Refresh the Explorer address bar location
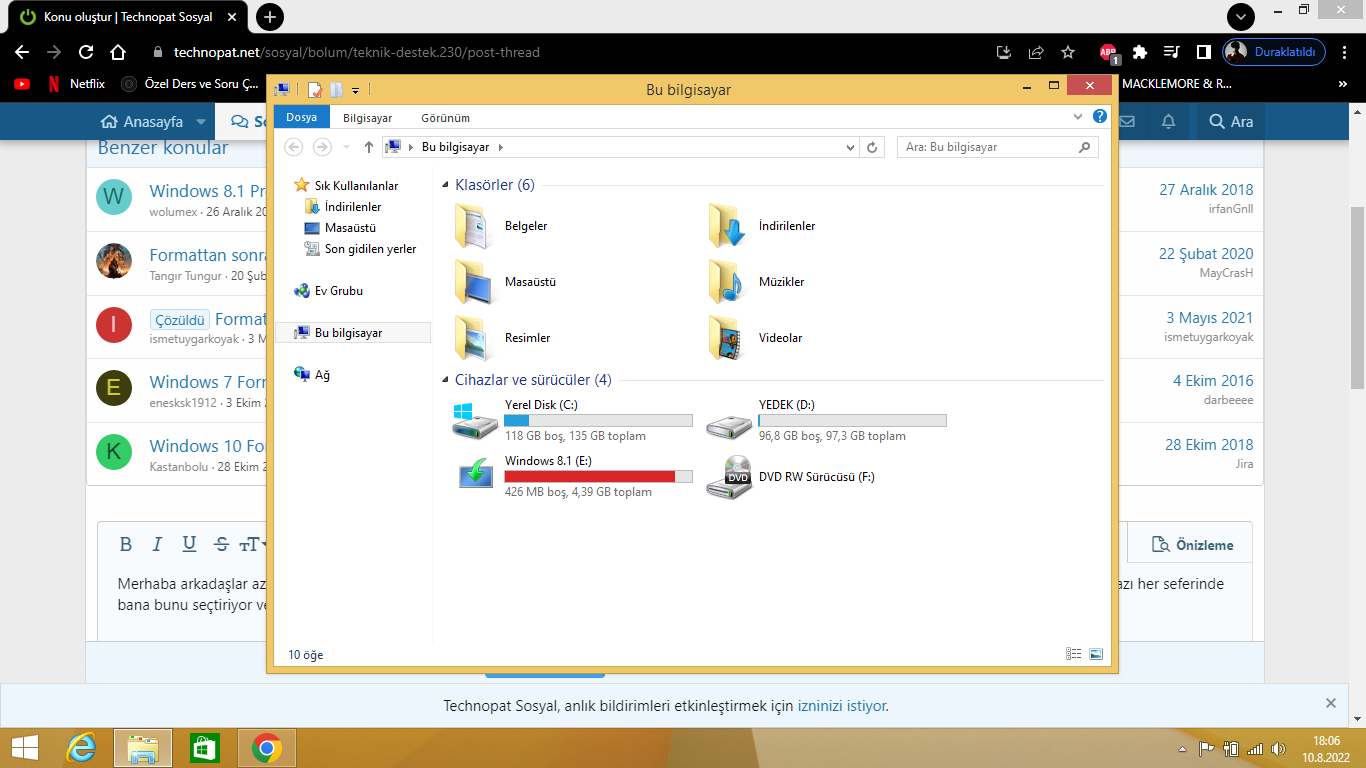 tap(872, 147)
